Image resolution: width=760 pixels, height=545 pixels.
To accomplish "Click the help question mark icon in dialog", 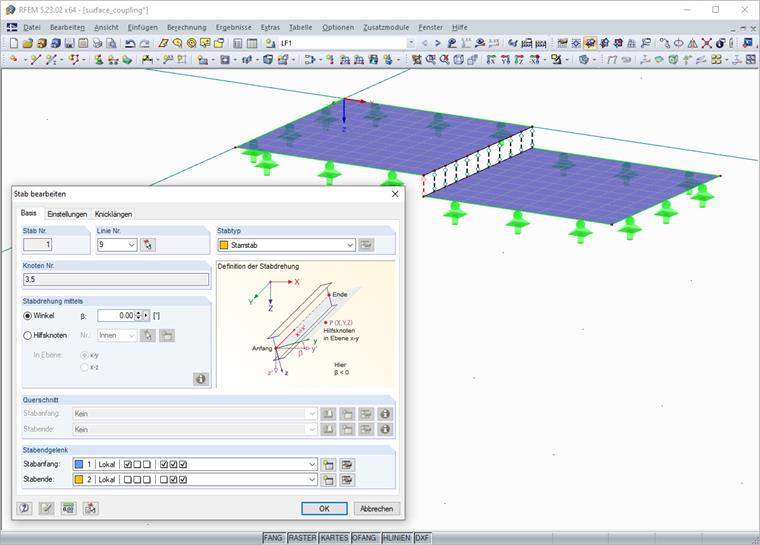I will coord(25,508).
